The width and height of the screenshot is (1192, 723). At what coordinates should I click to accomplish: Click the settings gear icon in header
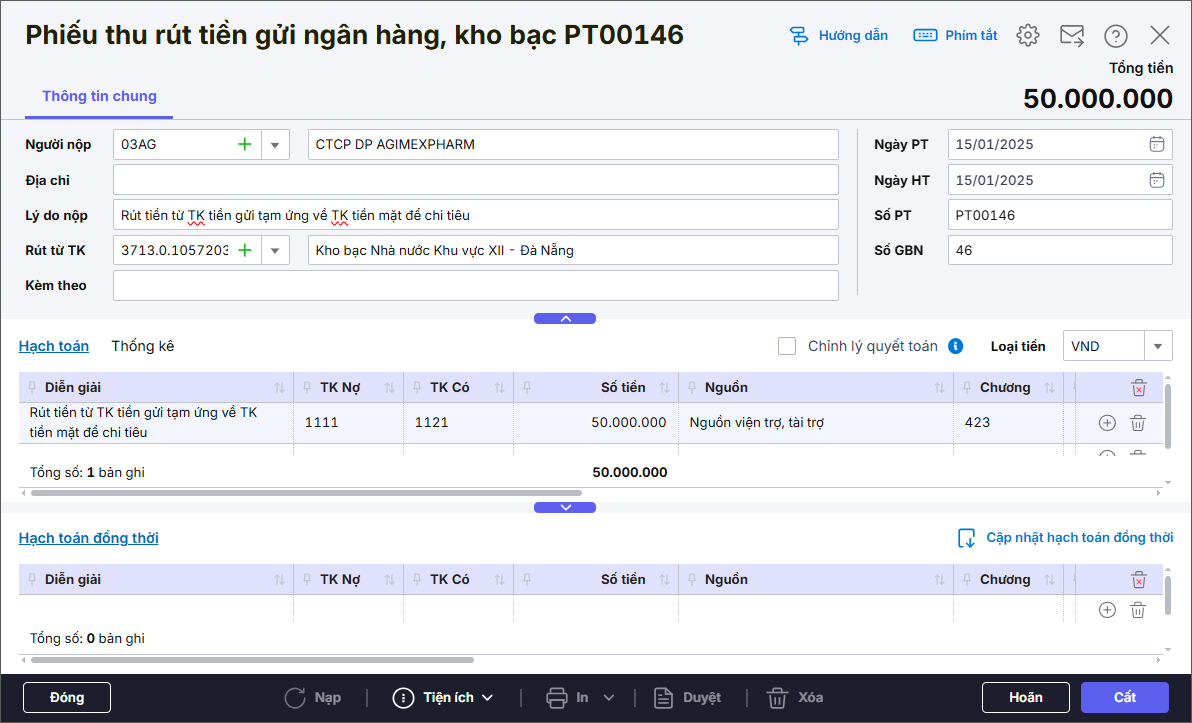point(1027,36)
